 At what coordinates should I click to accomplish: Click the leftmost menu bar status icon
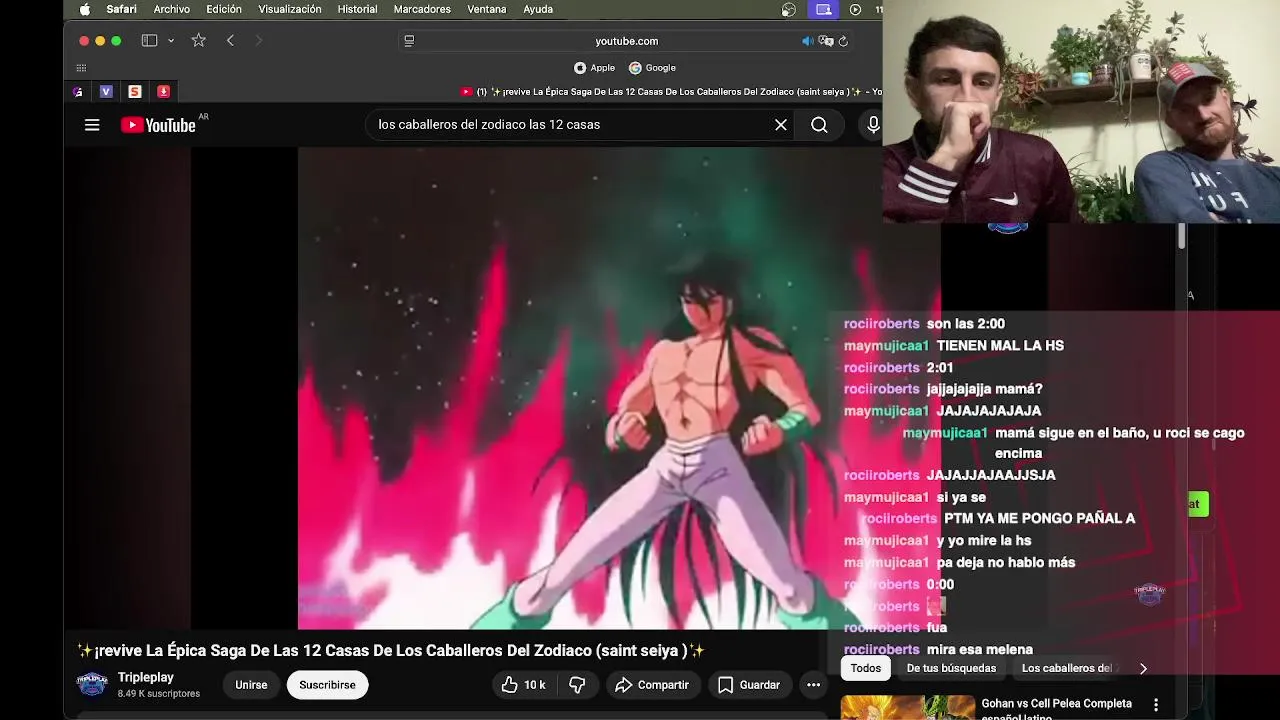click(789, 9)
